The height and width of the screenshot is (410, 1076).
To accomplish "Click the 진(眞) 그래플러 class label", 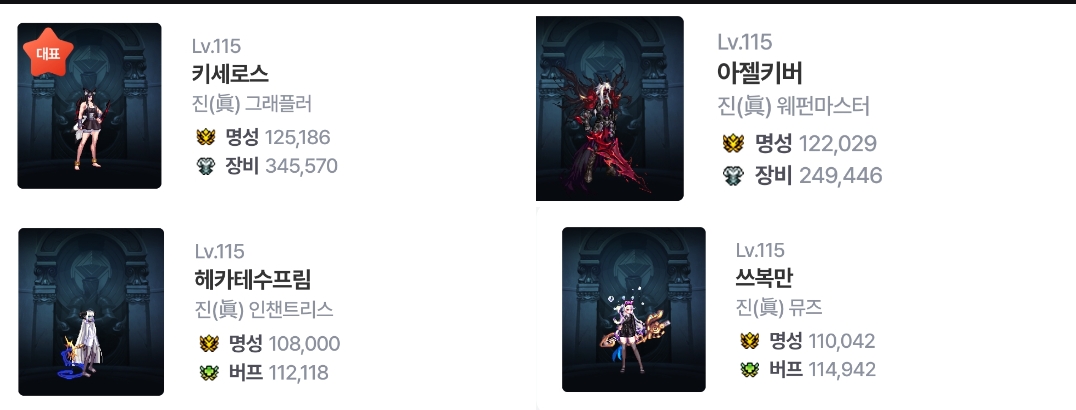I will [x=252, y=104].
